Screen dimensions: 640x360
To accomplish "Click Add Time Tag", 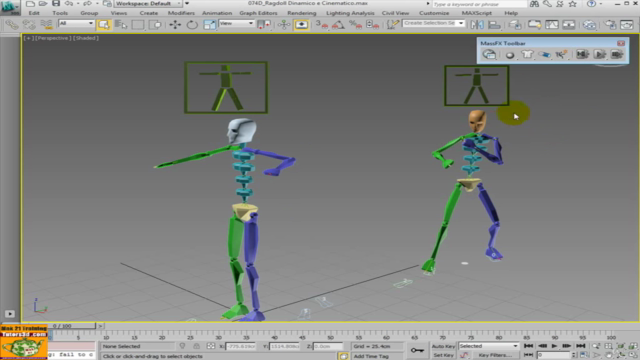I will tap(371, 356).
